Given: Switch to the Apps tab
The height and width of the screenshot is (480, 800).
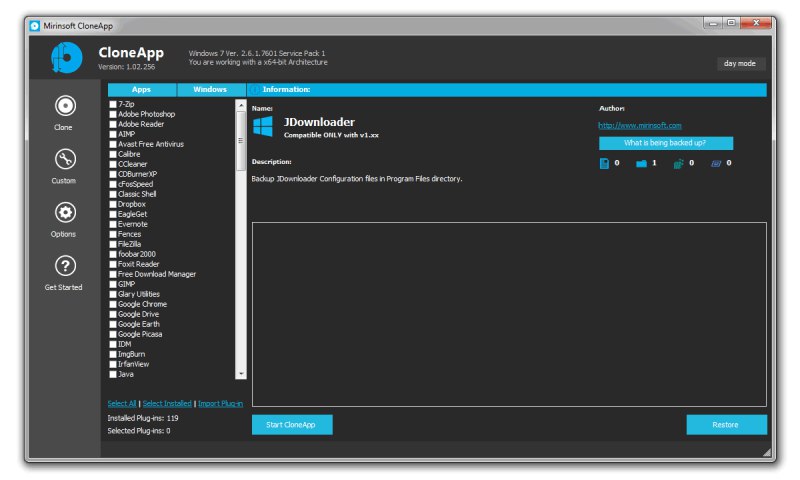Looking at the screenshot, I should pyautogui.click(x=141, y=90).
